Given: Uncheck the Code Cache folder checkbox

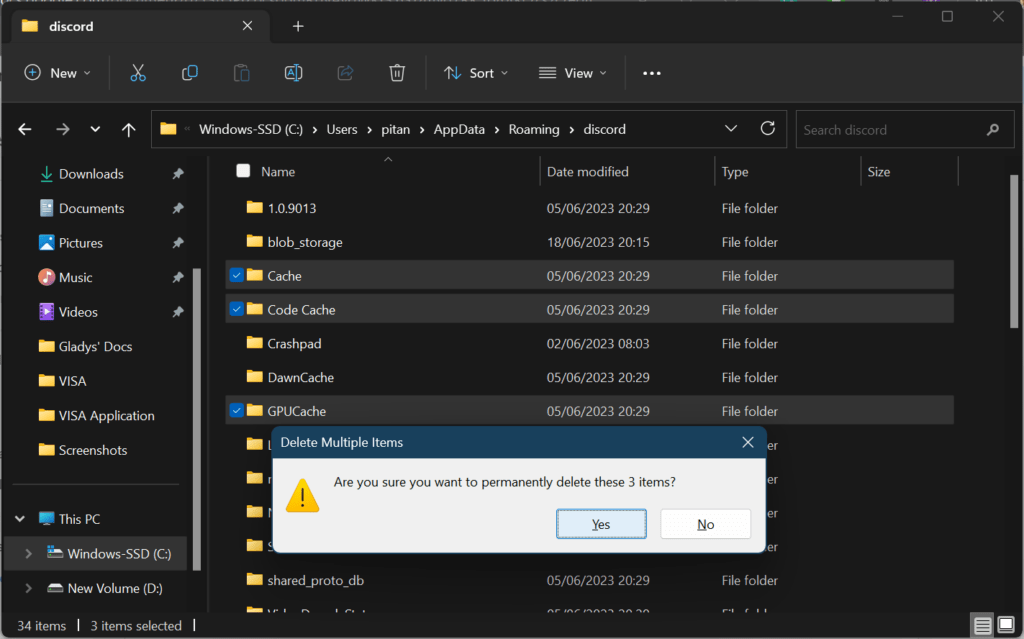Looking at the screenshot, I should click(236, 309).
